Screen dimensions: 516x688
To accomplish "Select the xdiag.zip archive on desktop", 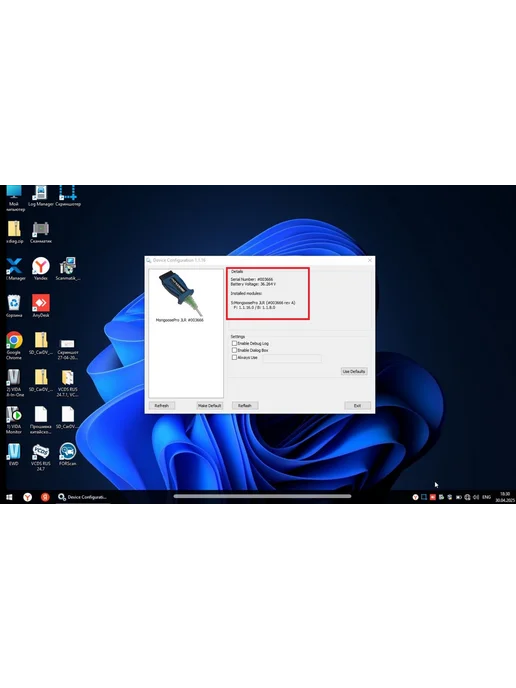I will click(x=14, y=232).
